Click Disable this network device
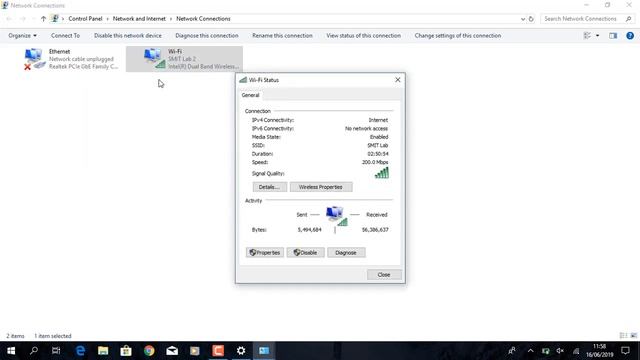640x360 pixels. [x=128, y=36]
